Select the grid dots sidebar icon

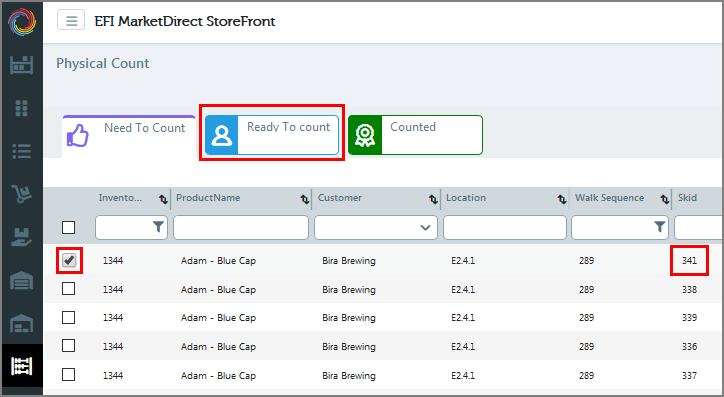click(22, 108)
